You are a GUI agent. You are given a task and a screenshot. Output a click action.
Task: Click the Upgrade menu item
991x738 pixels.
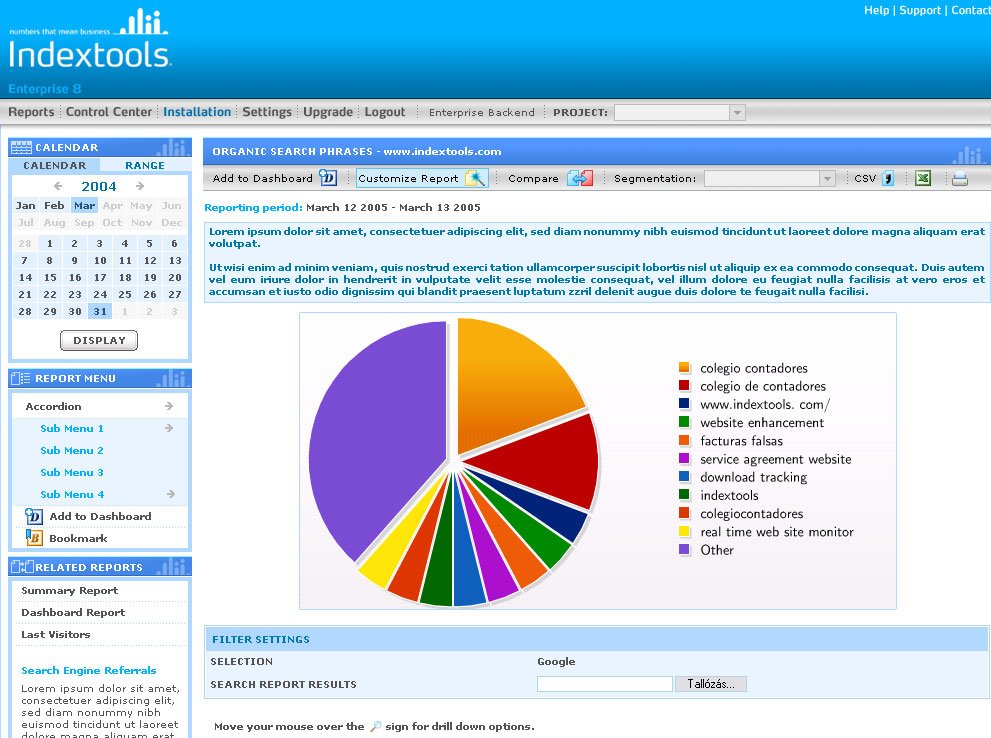[328, 112]
